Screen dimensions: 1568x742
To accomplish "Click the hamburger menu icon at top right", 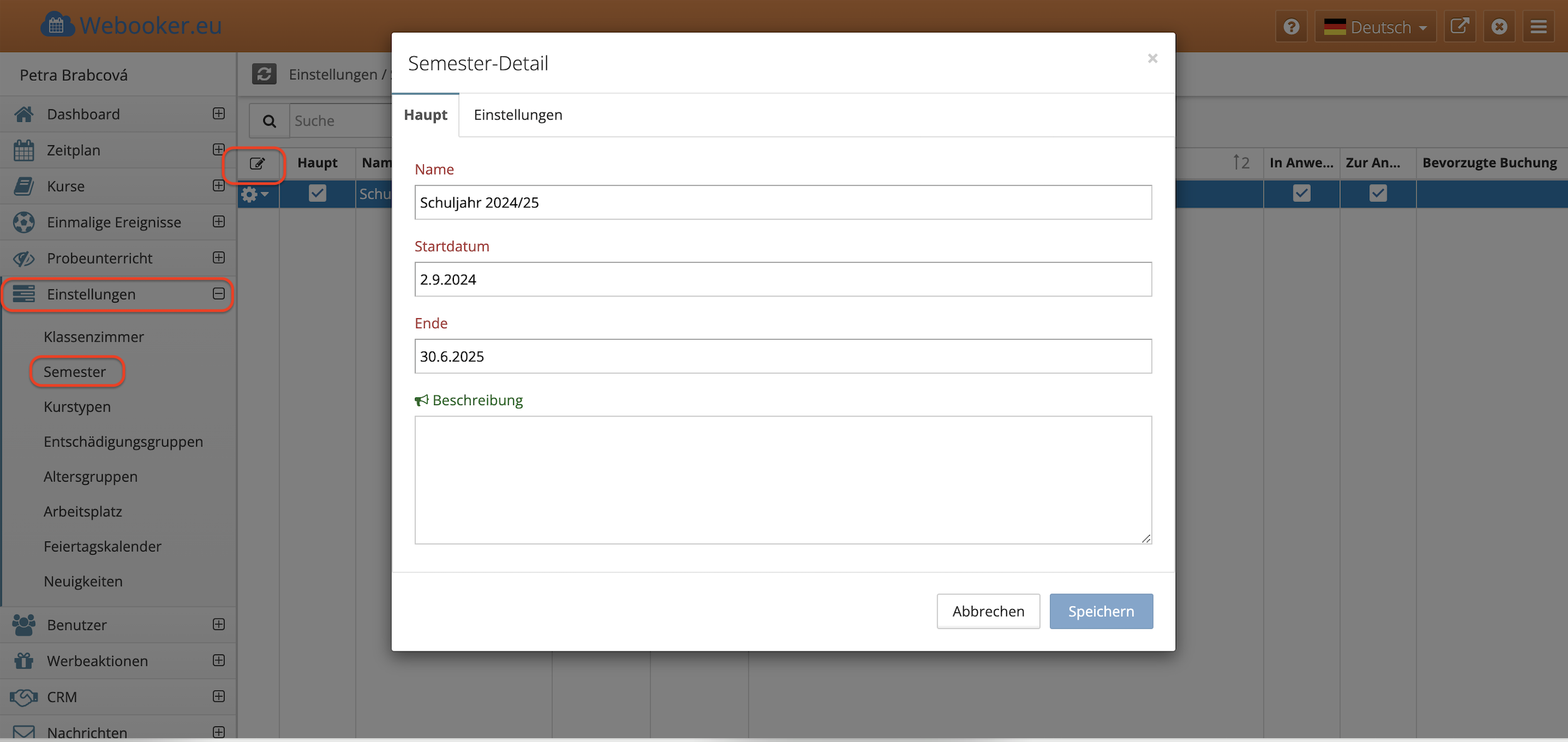I will point(1538,27).
